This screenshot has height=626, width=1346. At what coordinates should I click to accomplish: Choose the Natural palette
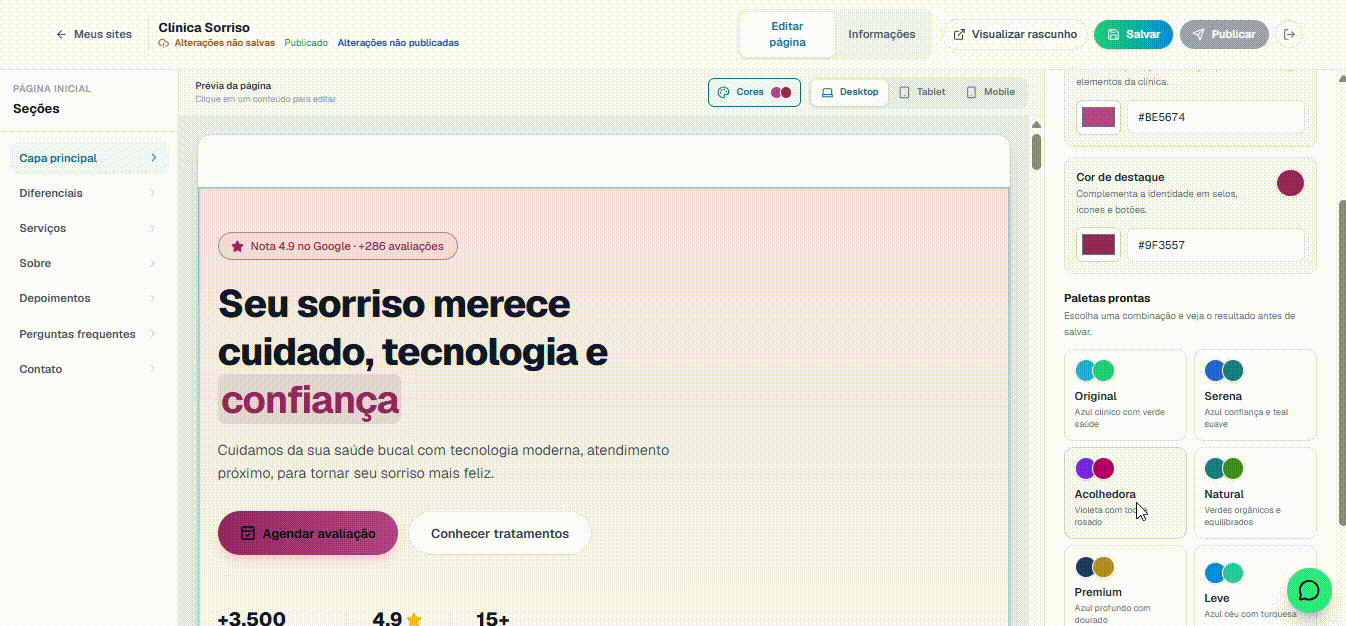1255,493
